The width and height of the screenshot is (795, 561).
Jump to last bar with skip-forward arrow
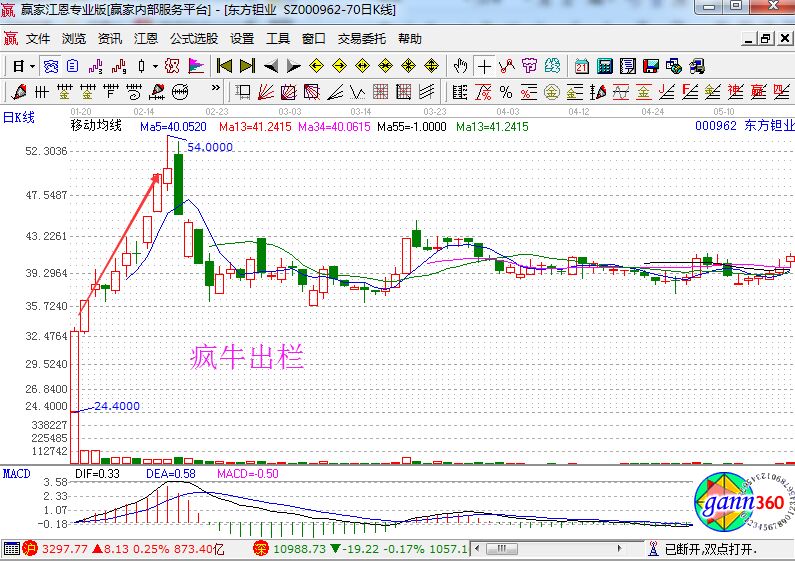[247, 66]
